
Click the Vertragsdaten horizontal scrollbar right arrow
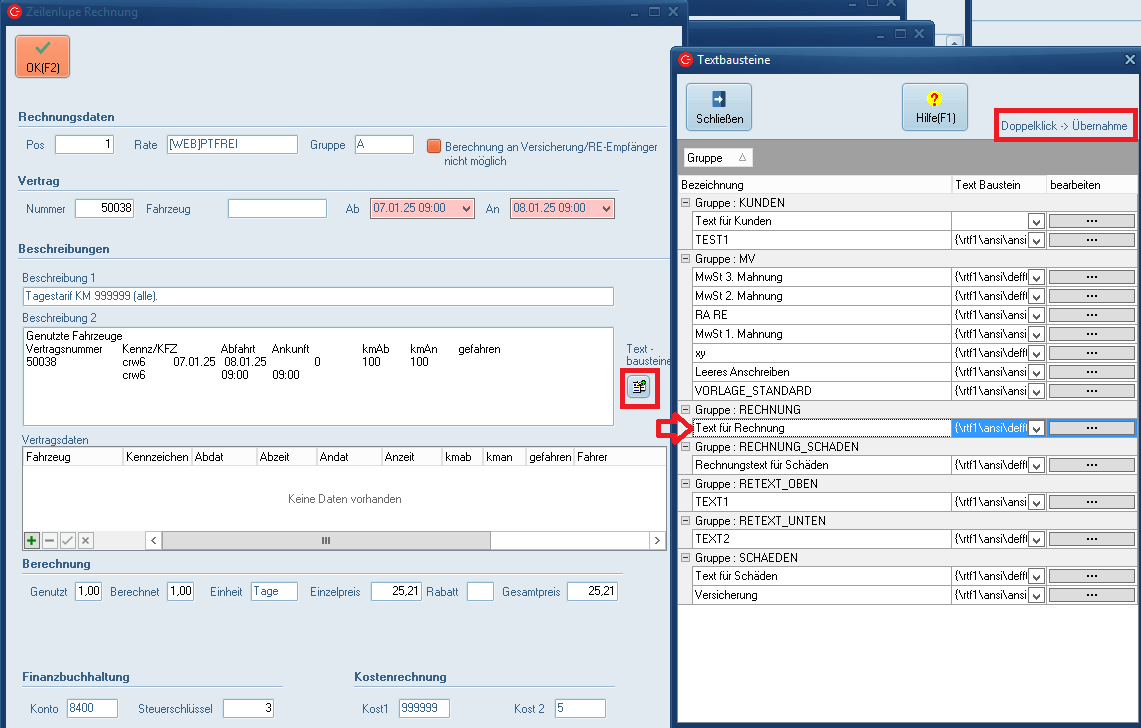point(657,540)
